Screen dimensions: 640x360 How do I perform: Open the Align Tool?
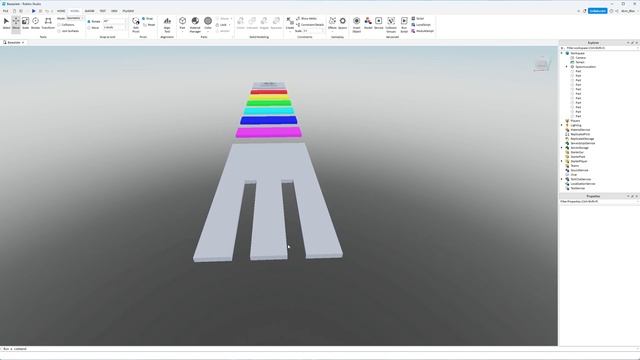click(x=167, y=24)
